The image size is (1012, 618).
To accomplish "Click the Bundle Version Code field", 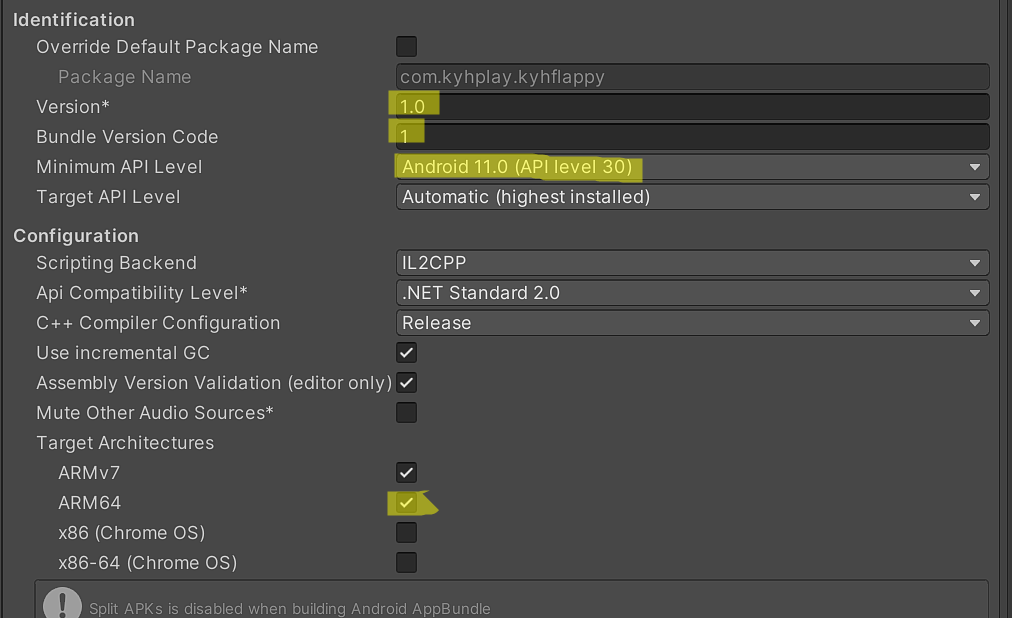I will [x=692, y=137].
